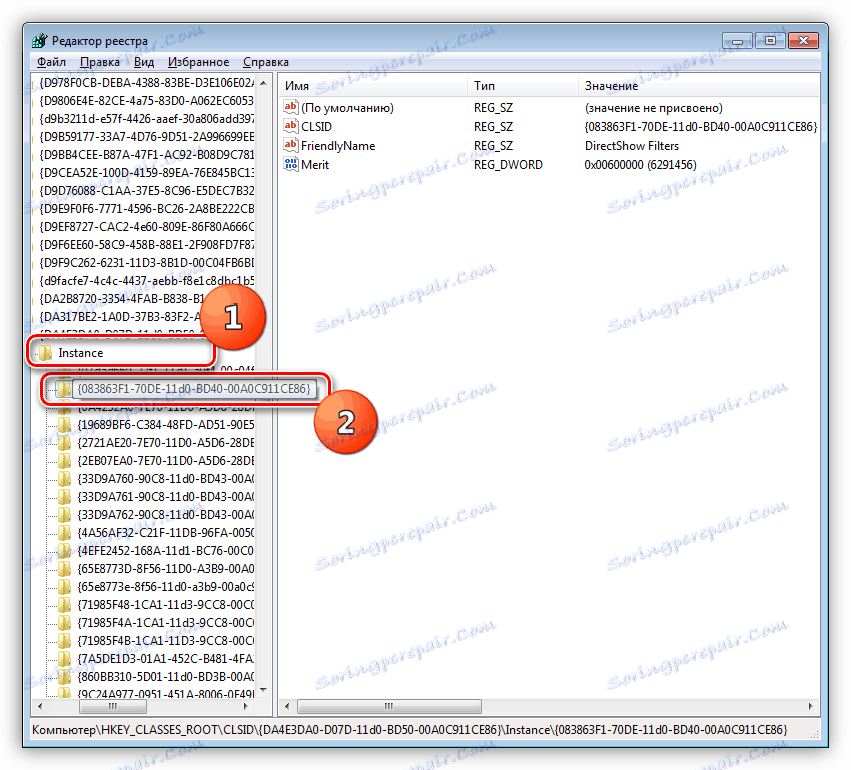This screenshot has width=851, height=770.
Task: Click REG_DWORD type of Merit row
Action: tap(508, 164)
